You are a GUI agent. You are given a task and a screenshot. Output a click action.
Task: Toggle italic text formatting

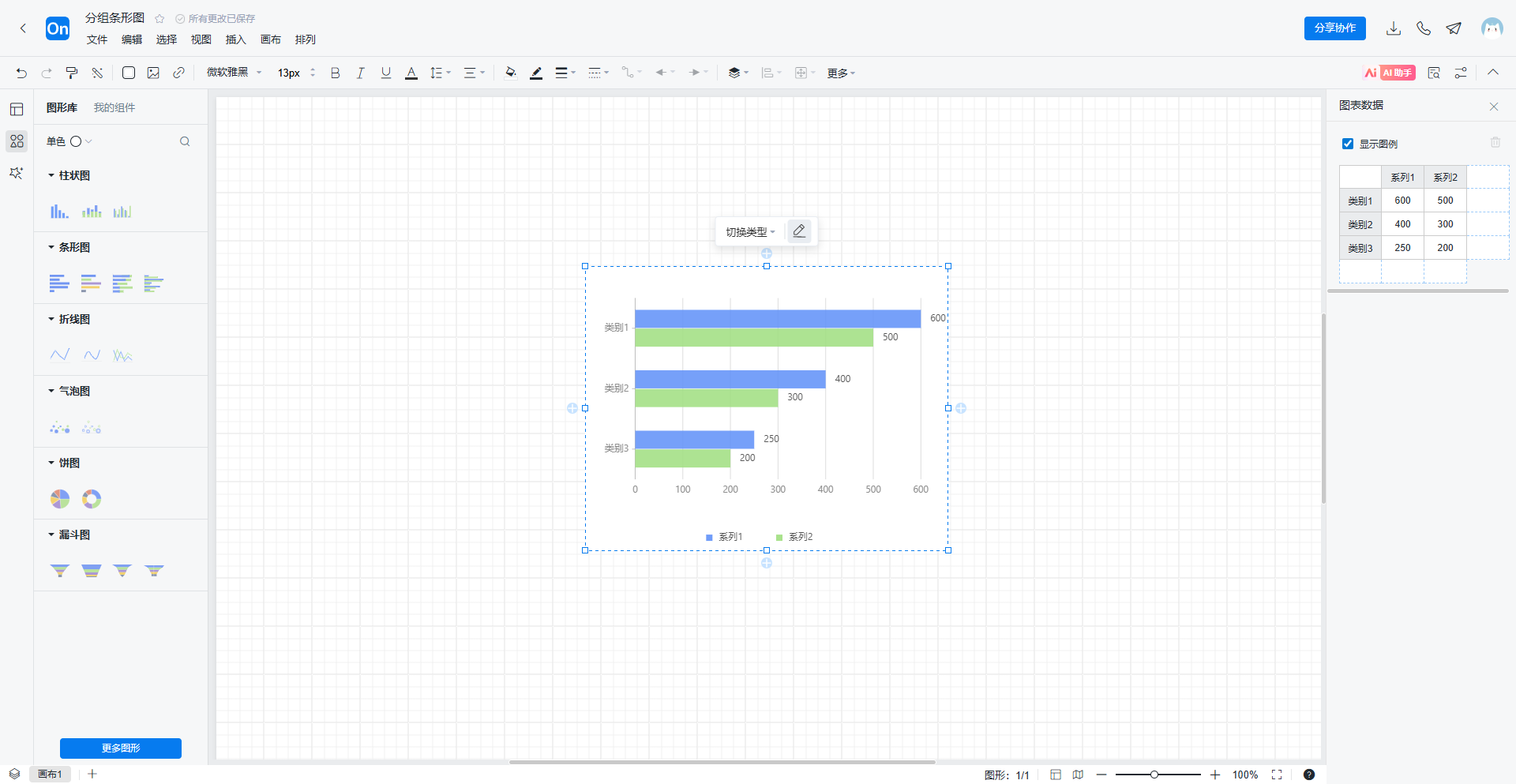360,73
